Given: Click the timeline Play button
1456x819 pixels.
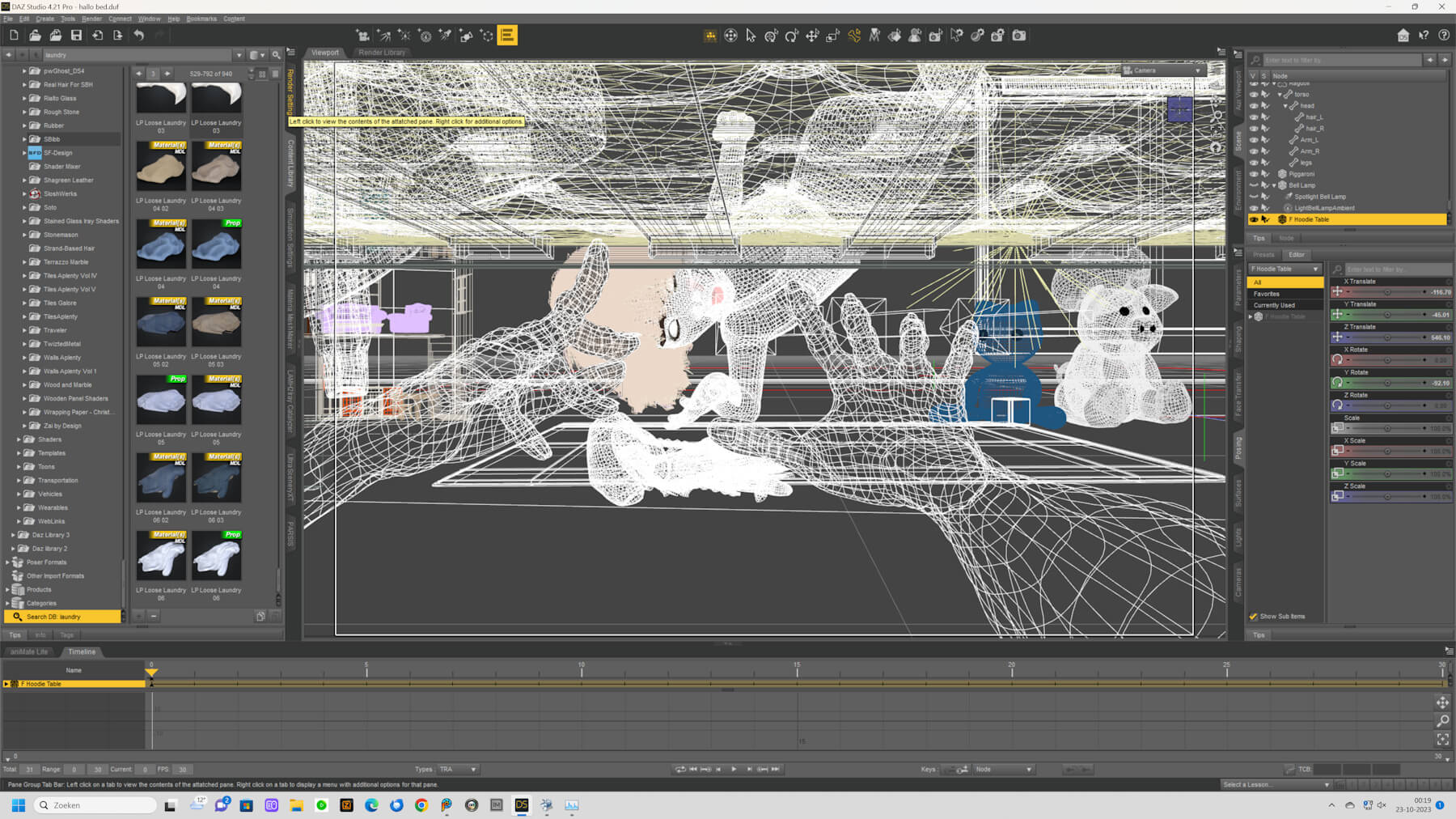Looking at the screenshot, I should pyautogui.click(x=734, y=770).
